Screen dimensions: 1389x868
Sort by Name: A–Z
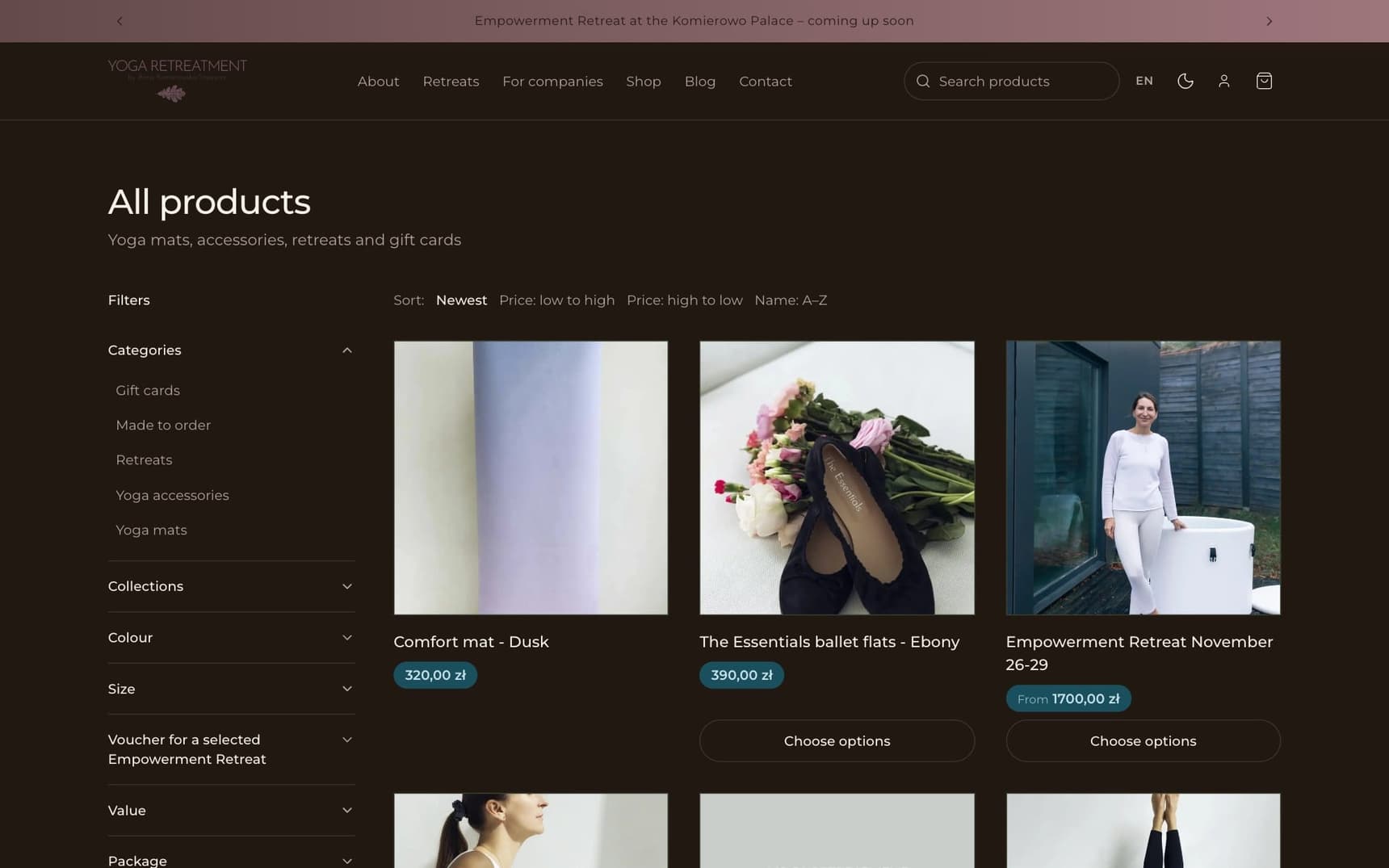pyautogui.click(x=791, y=300)
